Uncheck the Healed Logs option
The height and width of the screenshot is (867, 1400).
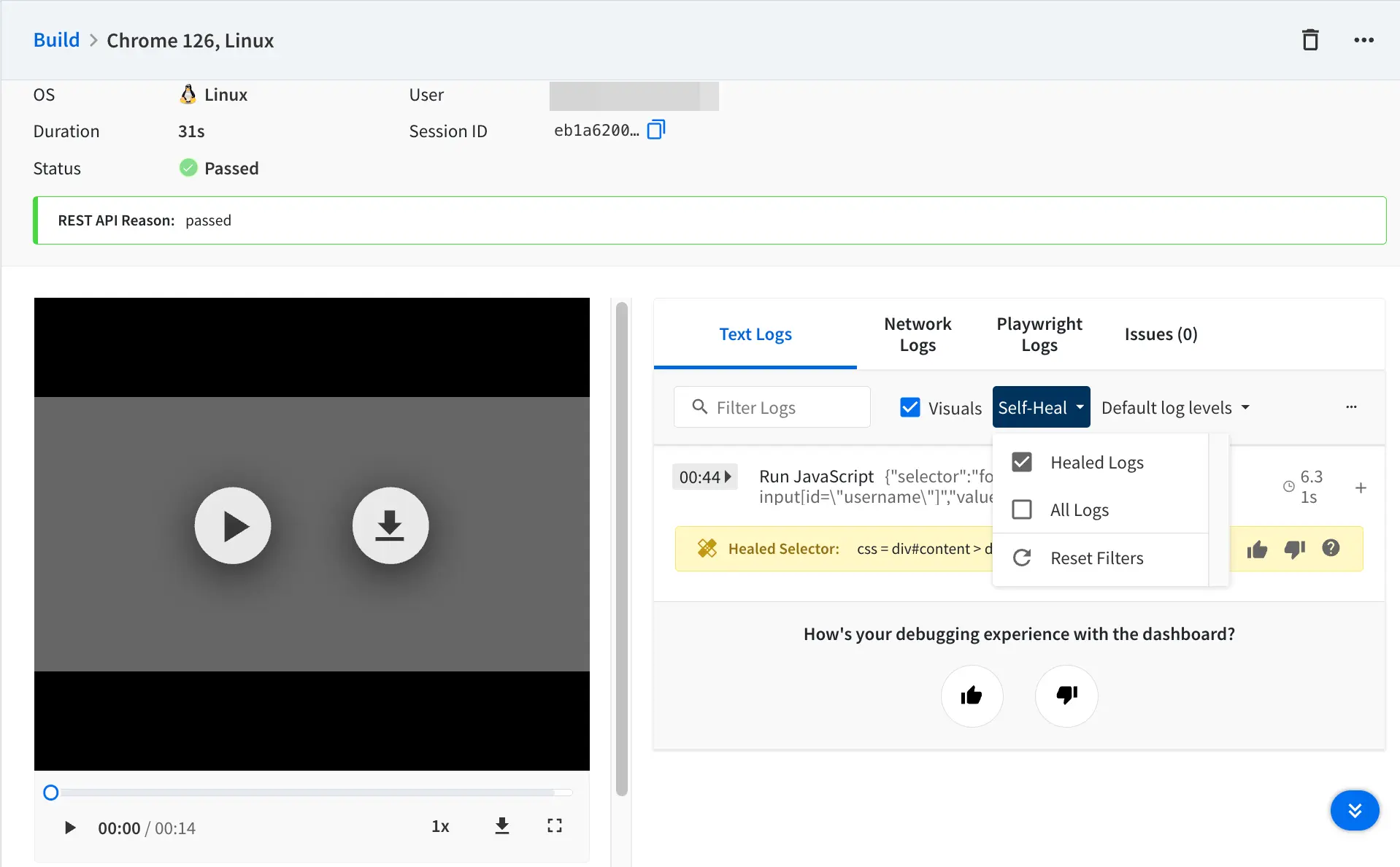pos(1022,462)
